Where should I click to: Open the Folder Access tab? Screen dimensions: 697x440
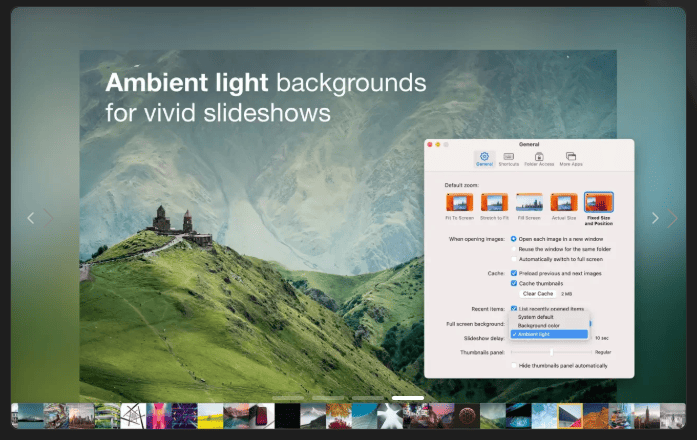click(x=539, y=159)
